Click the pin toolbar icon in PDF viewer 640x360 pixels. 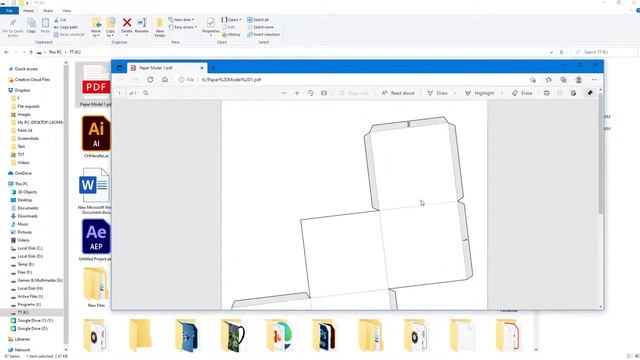(x=590, y=93)
